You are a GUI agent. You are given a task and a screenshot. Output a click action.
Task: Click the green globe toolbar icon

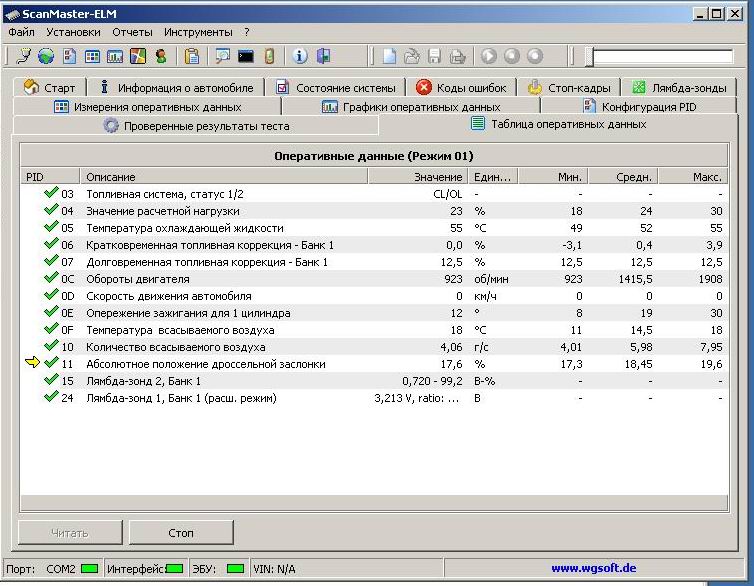46,57
